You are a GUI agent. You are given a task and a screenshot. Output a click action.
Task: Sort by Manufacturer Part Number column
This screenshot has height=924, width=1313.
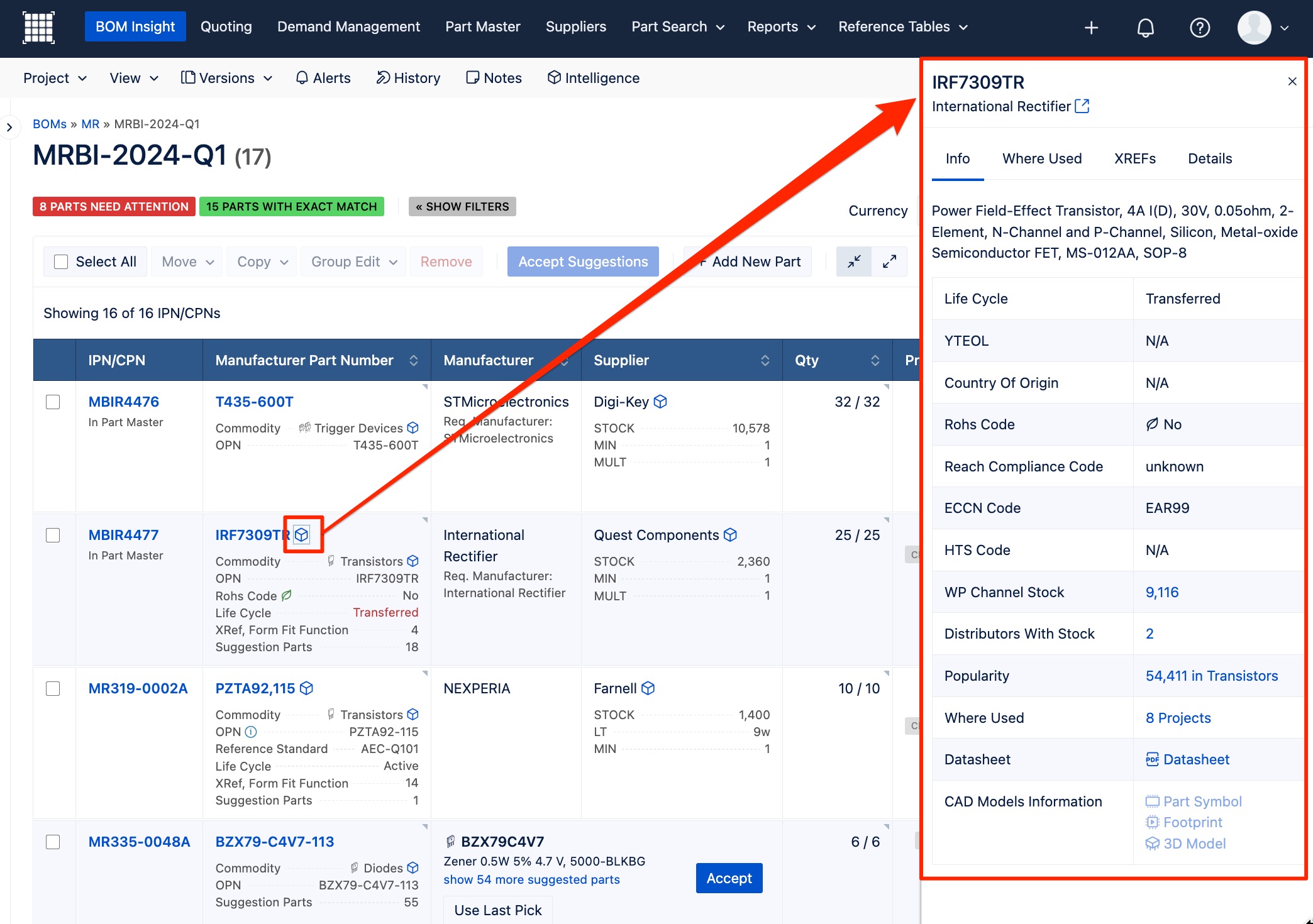(413, 360)
